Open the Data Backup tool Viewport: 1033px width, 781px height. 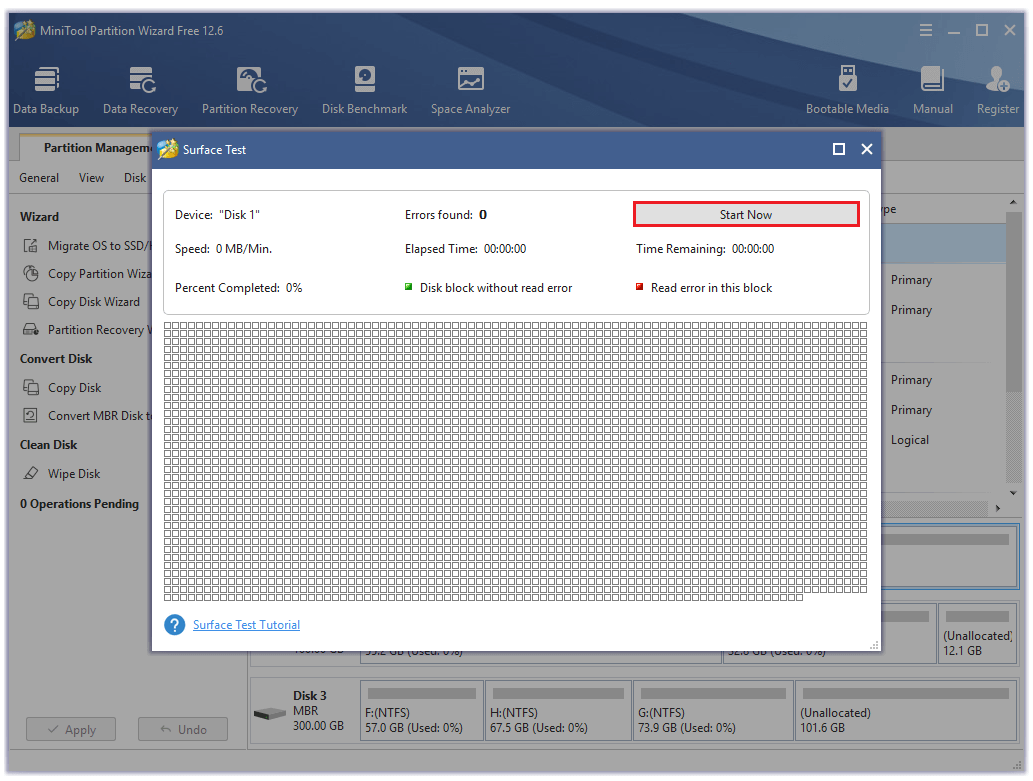point(46,91)
